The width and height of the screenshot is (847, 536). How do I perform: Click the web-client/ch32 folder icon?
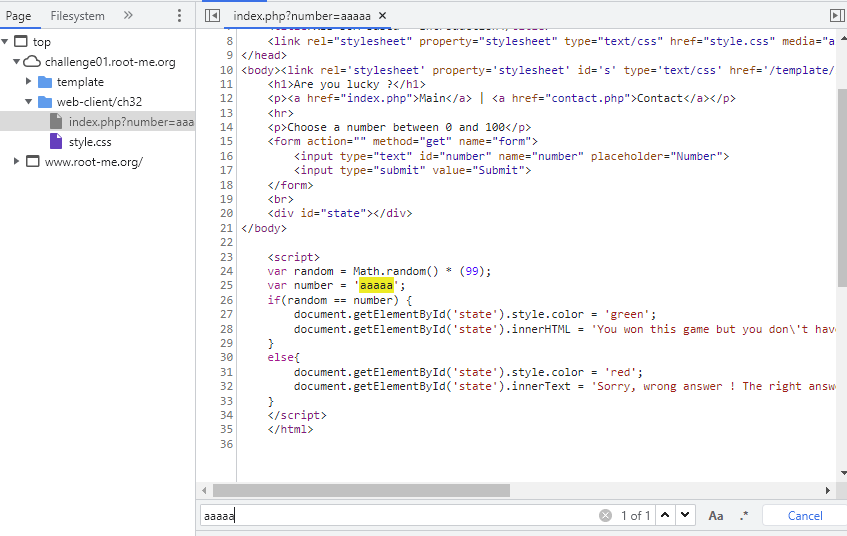point(45,102)
